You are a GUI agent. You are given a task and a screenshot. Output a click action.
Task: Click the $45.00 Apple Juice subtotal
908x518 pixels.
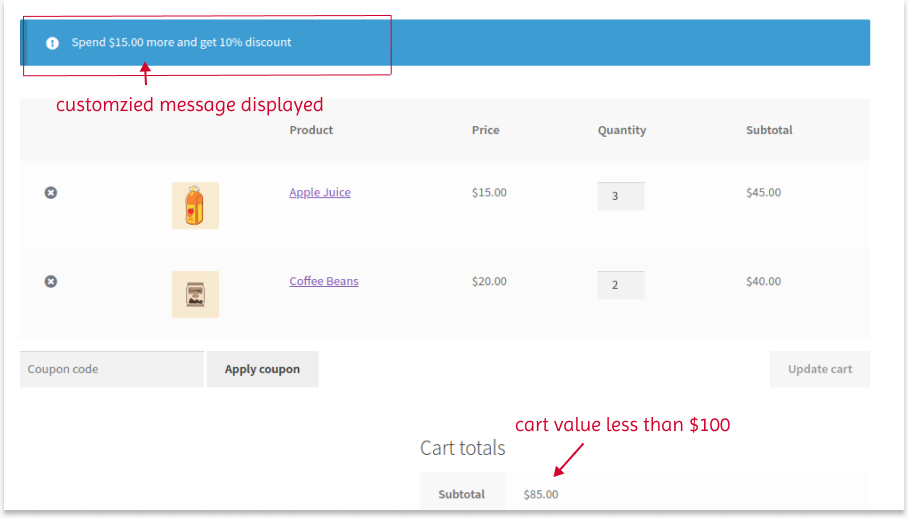[763, 192]
